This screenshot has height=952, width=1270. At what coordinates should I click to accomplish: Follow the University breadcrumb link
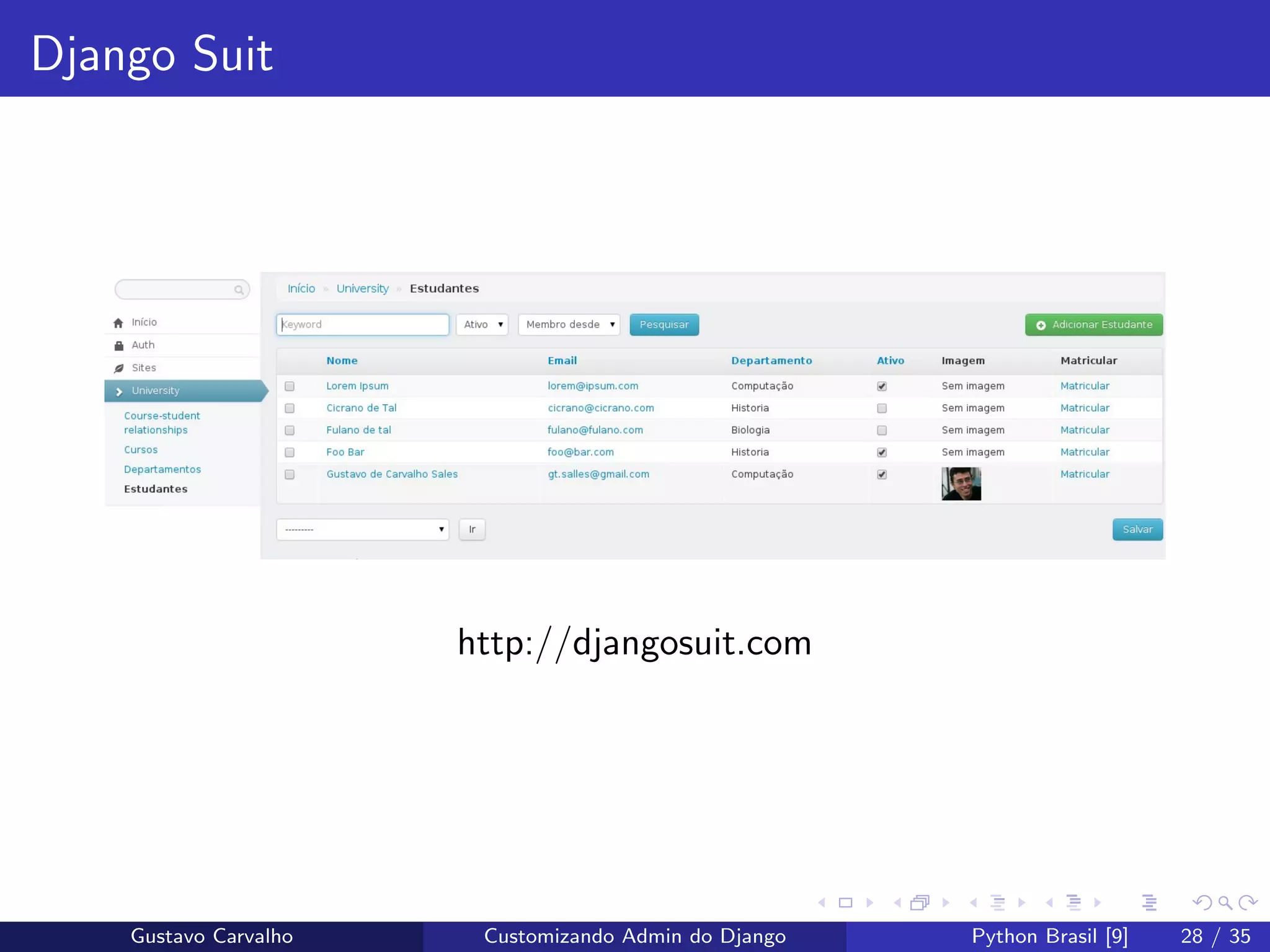click(x=363, y=289)
